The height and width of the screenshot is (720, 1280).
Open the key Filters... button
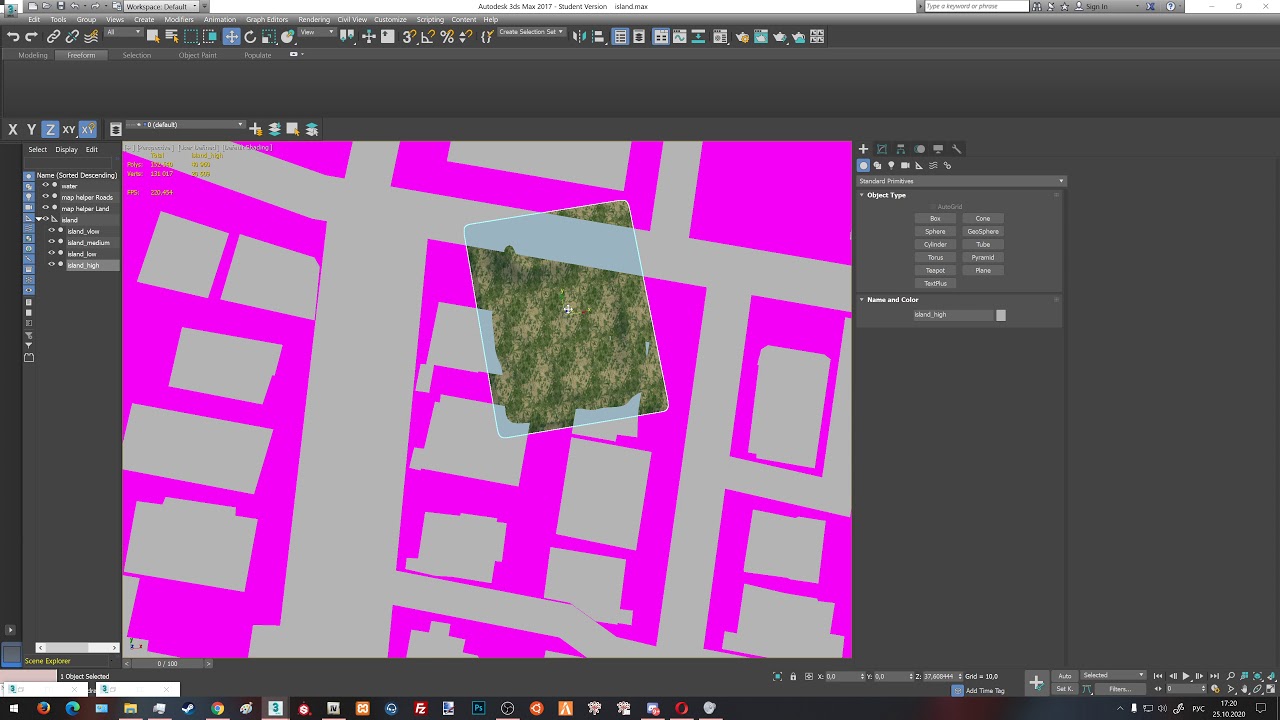coord(1119,689)
